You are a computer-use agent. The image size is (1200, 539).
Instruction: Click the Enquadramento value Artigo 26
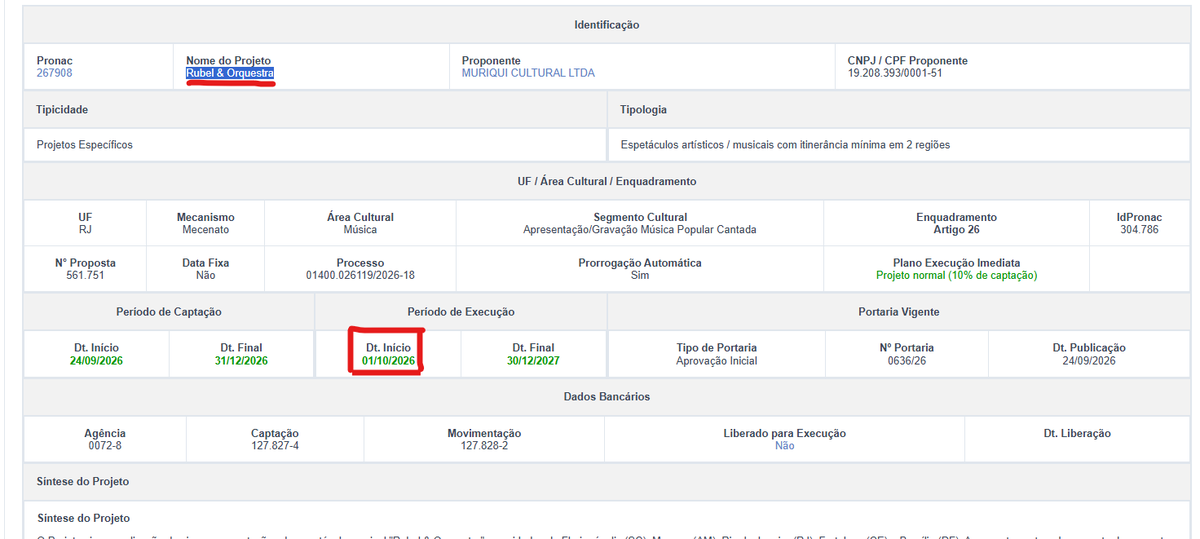tap(957, 230)
